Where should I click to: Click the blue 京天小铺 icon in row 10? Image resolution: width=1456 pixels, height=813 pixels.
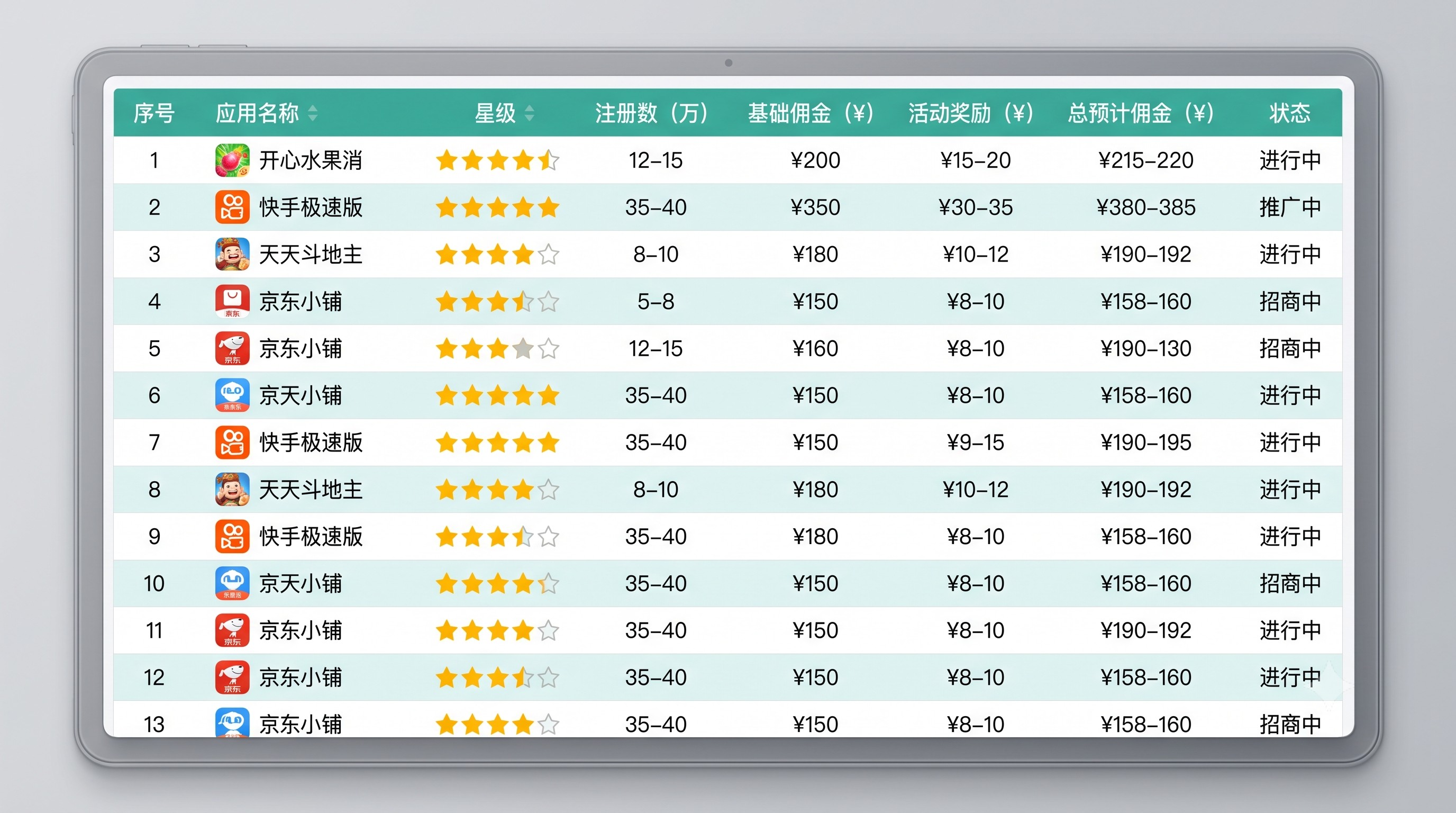click(x=232, y=583)
